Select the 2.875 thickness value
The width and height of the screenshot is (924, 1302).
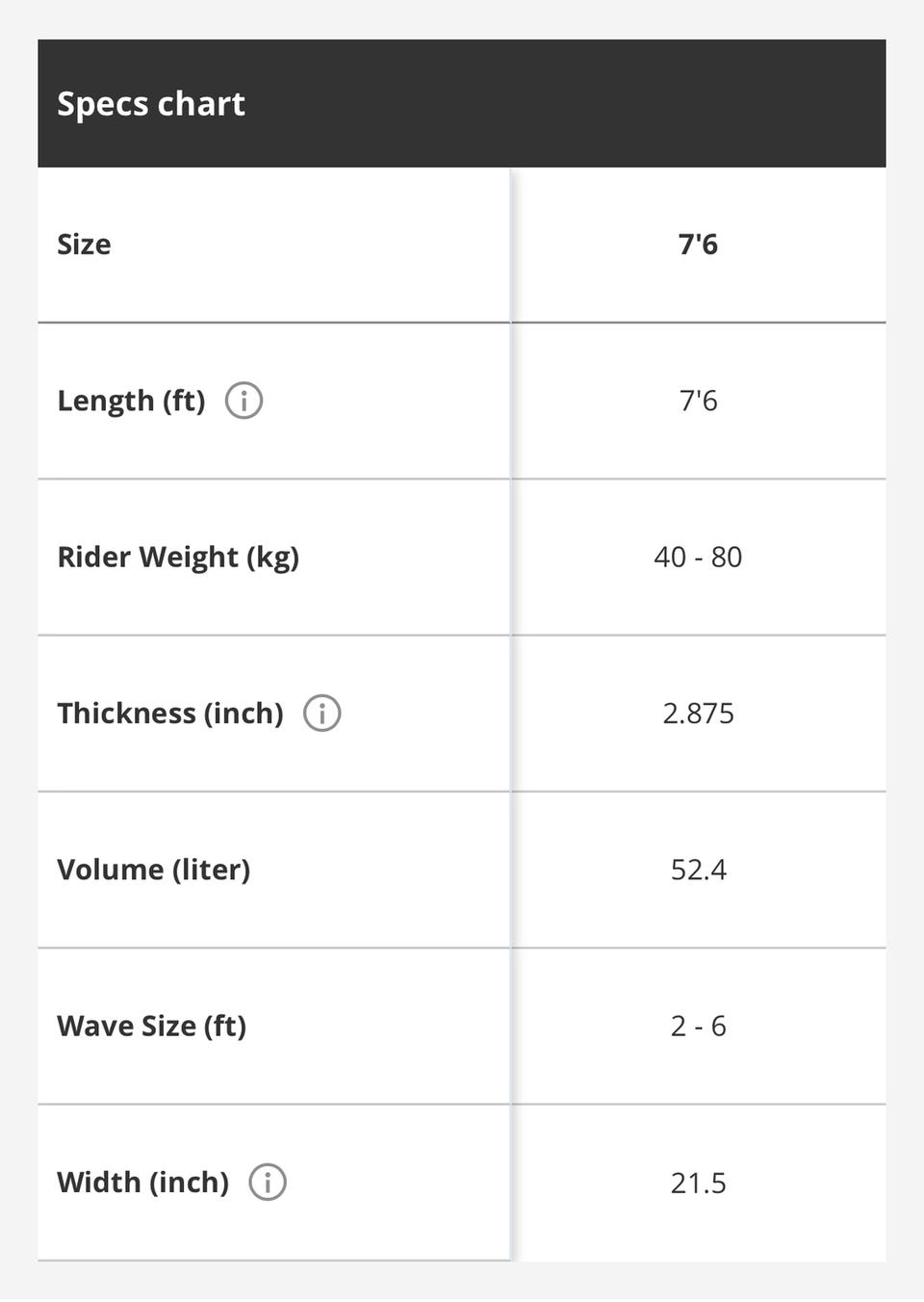click(x=698, y=714)
